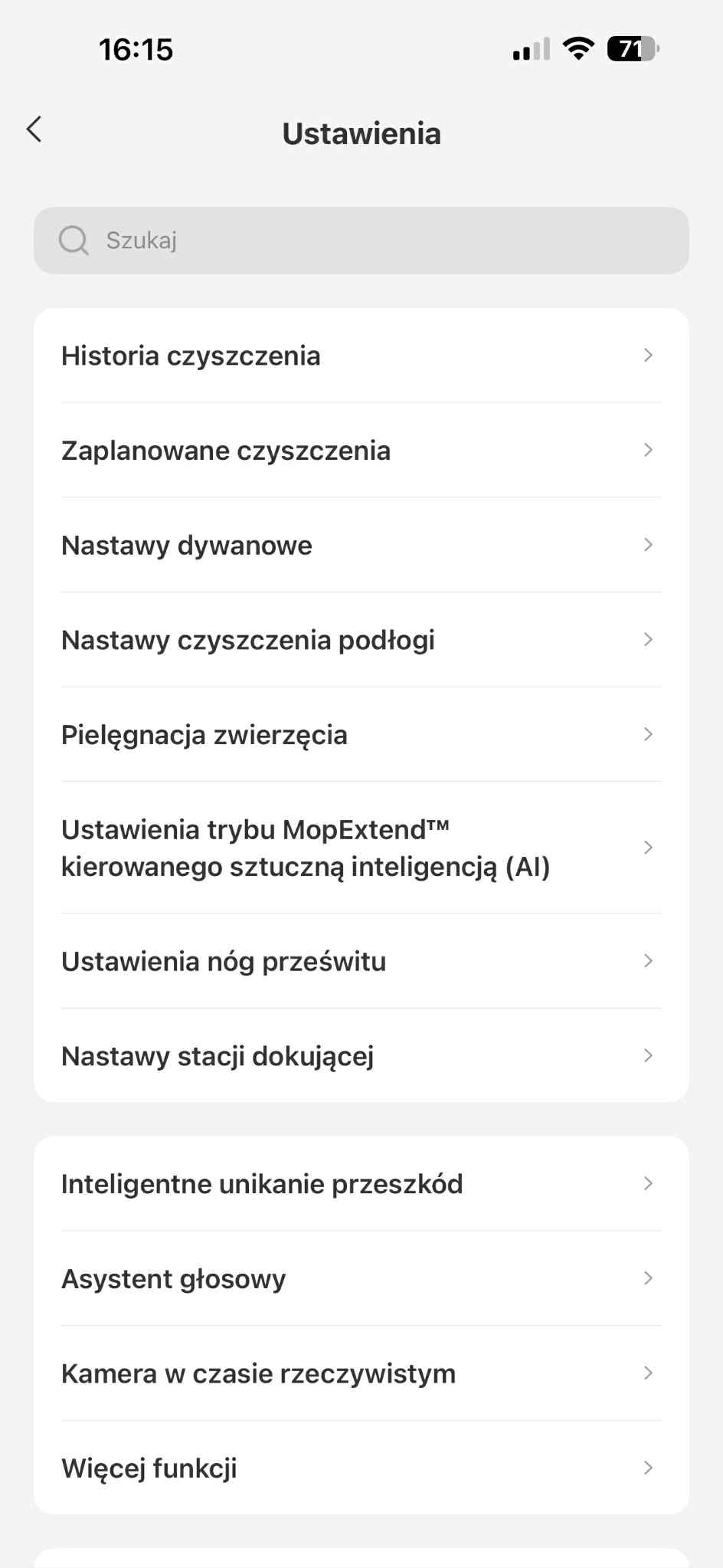Tap the 16:15 clock in status bar
This screenshot has height=1568, width=723.
[136, 51]
